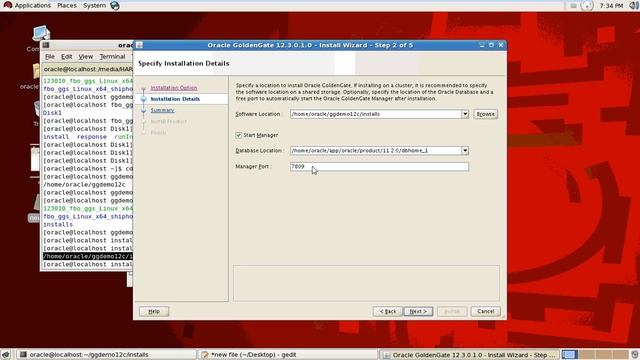Screen dimensions: 640x360
Task: Select the first workspace in switcher
Action: pyautogui.click(x=569, y=355)
